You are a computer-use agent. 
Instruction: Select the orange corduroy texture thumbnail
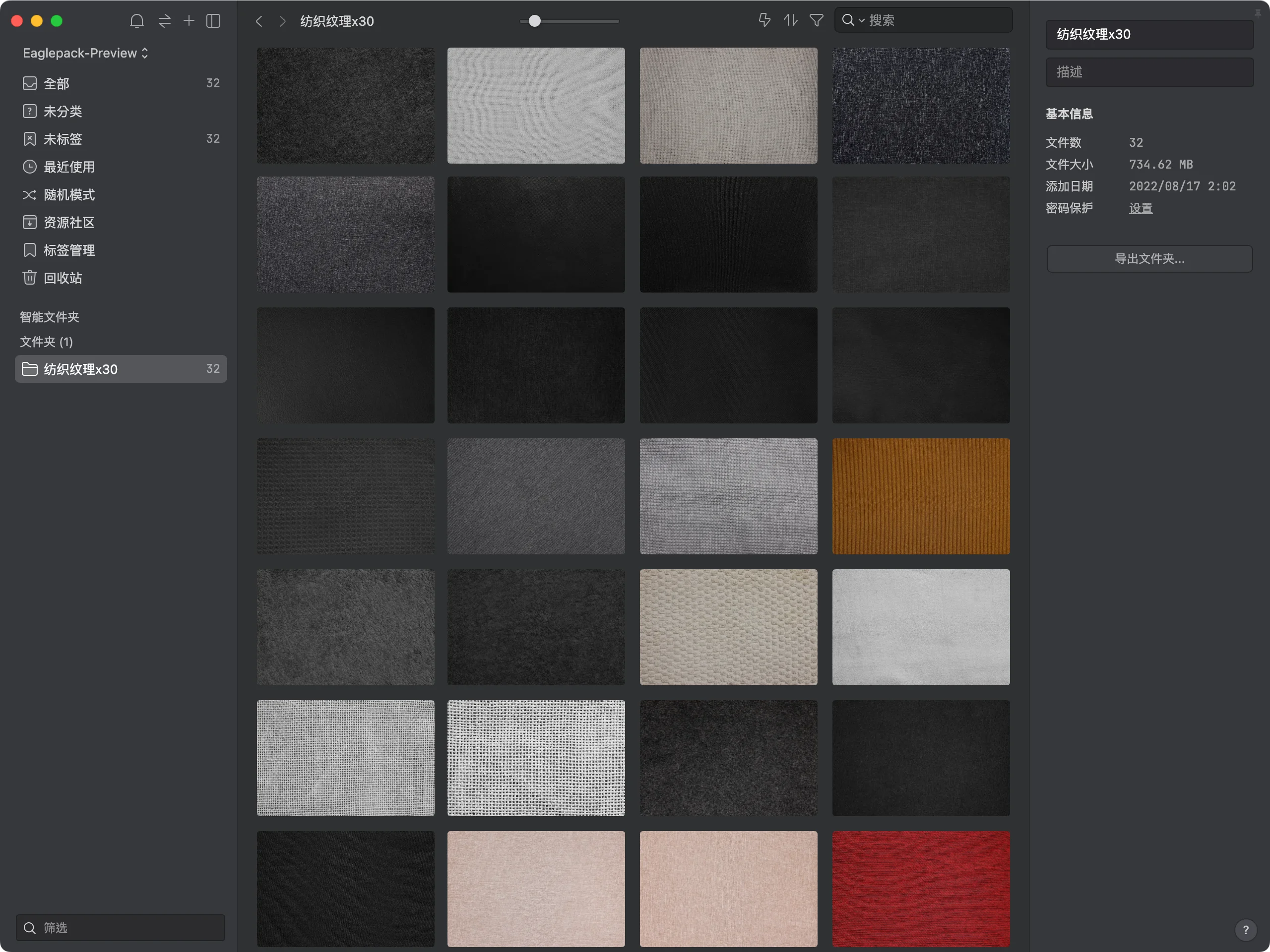tap(921, 496)
